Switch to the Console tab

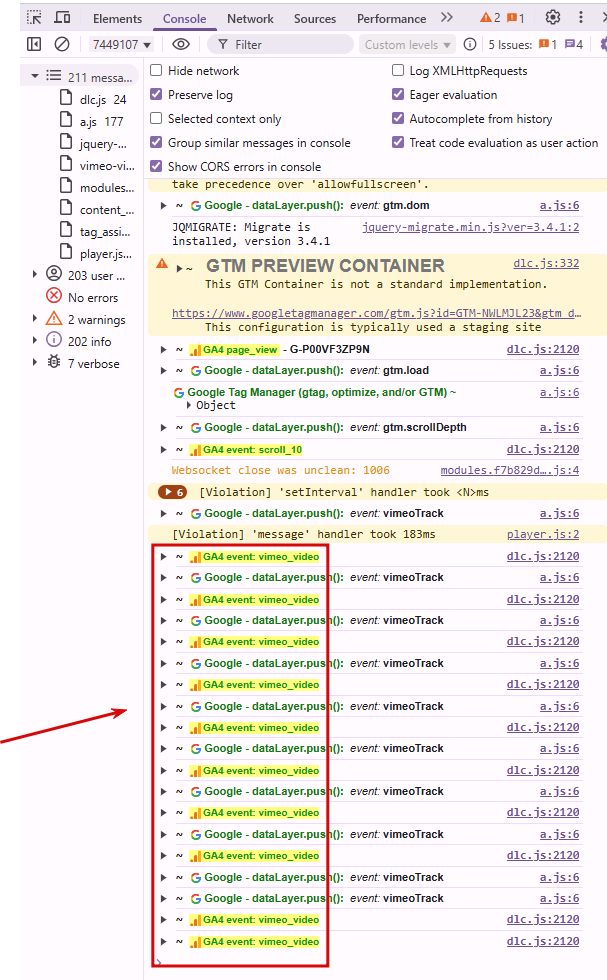pyautogui.click(x=184, y=18)
